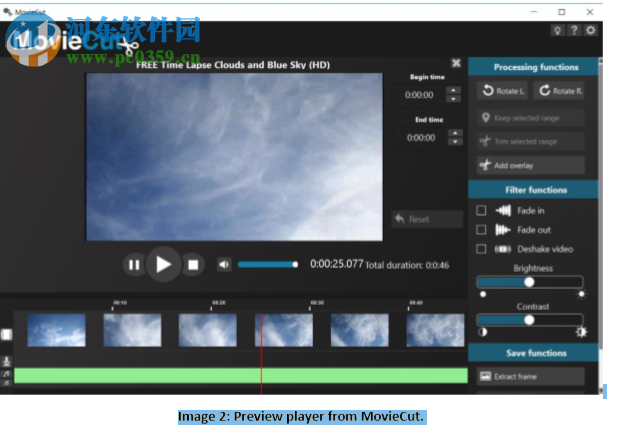
Task: Pause the video preview
Action: tap(134, 265)
